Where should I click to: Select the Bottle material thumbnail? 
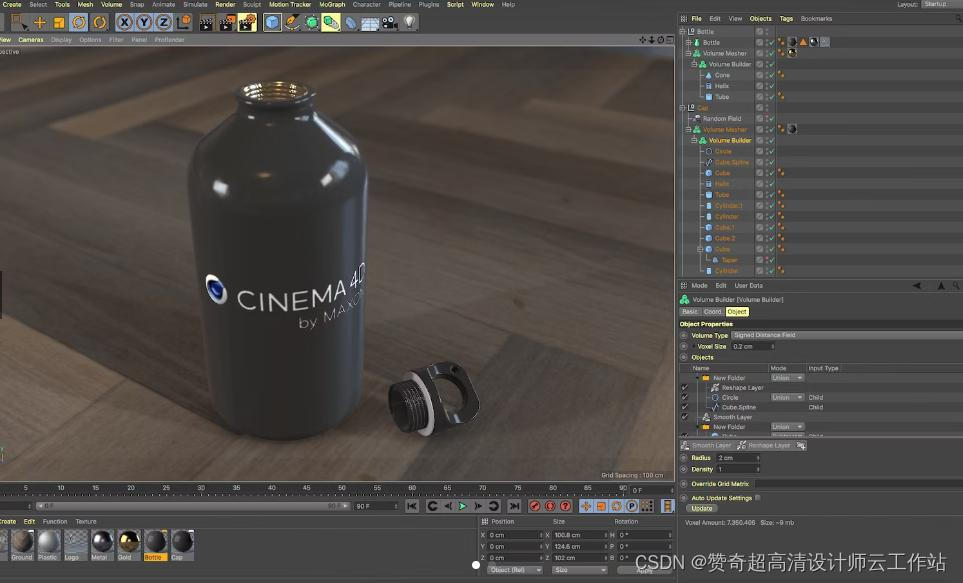(x=155, y=545)
